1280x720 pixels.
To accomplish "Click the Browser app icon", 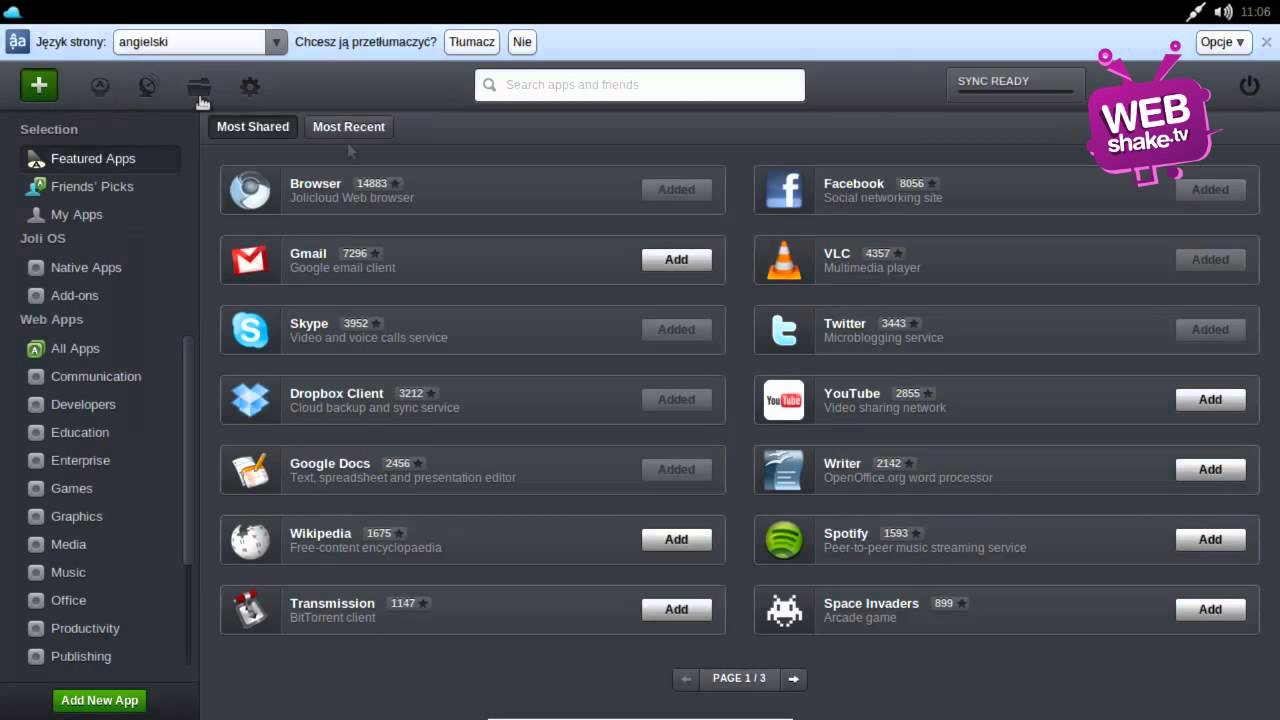I will (x=250, y=190).
